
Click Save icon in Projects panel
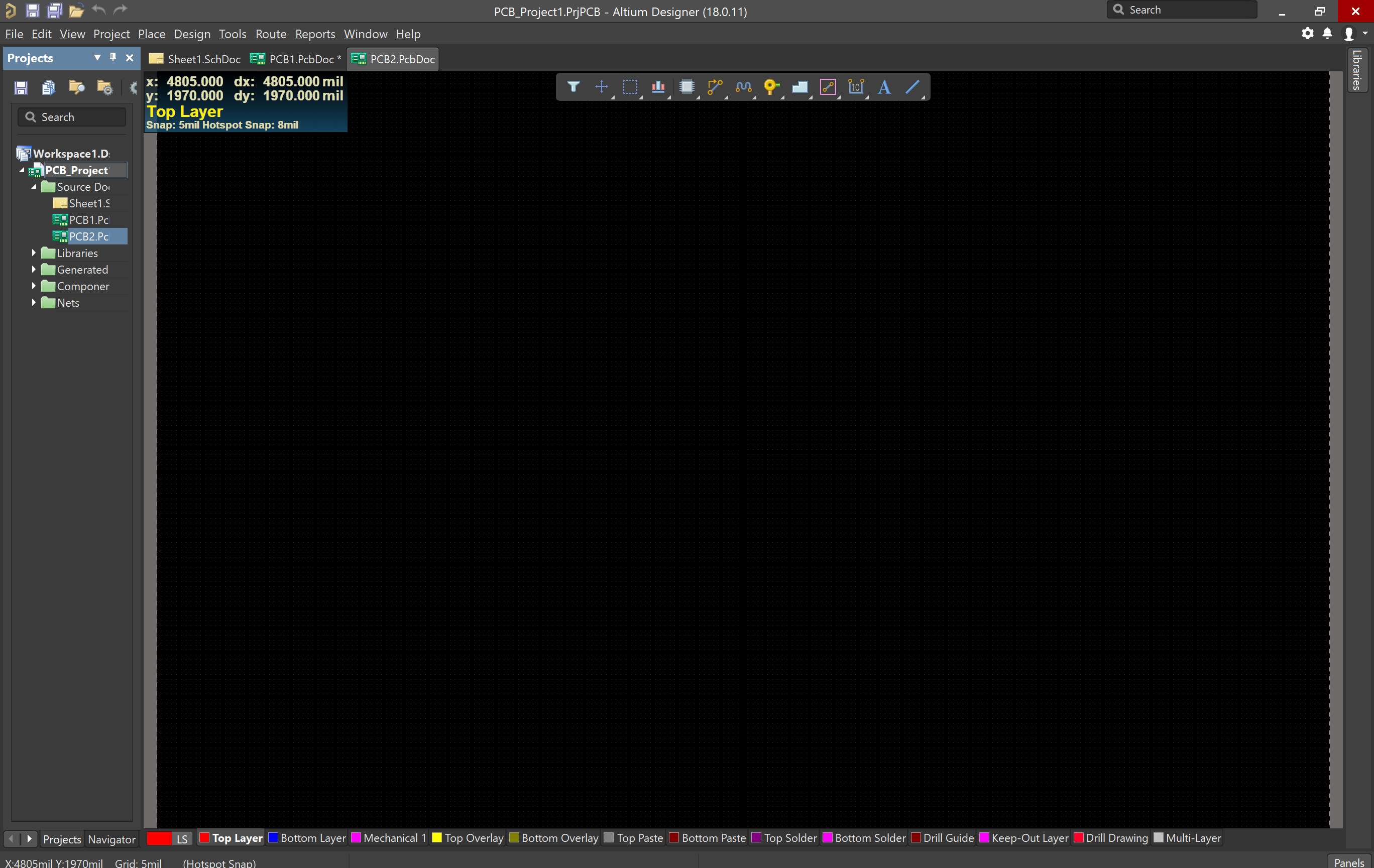coord(21,87)
